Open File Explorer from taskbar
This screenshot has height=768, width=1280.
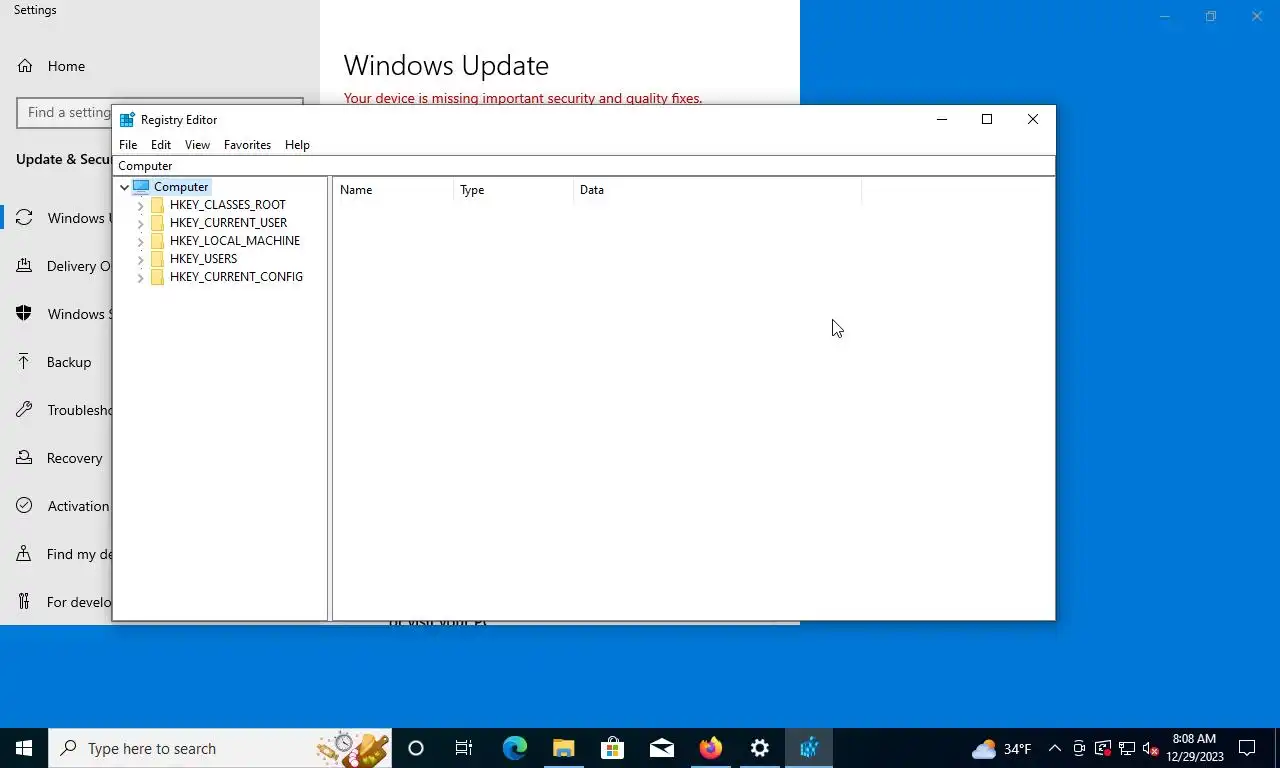click(563, 748)
